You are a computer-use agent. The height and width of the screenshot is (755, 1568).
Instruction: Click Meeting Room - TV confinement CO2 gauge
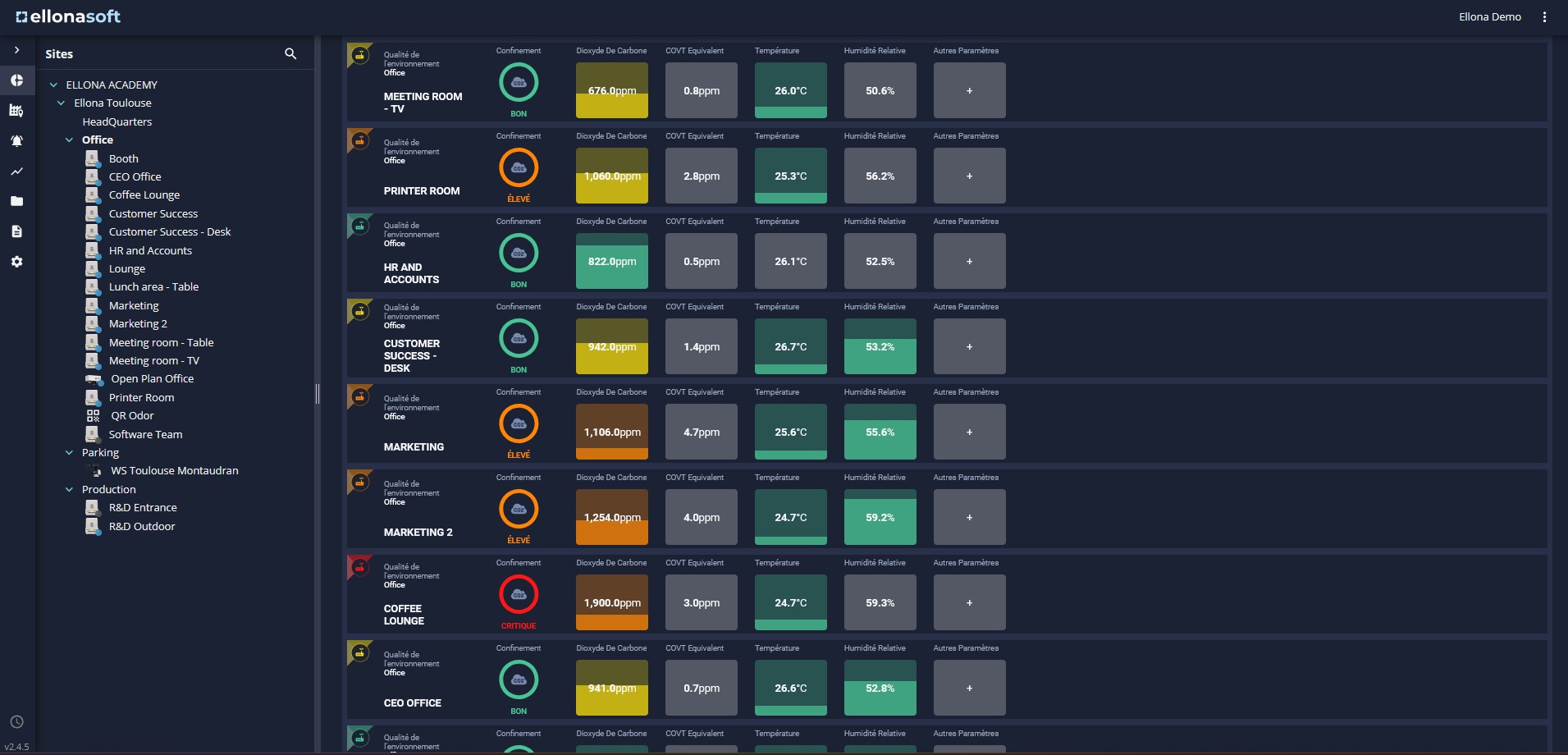pyautogui.click(x=519, y=82)
